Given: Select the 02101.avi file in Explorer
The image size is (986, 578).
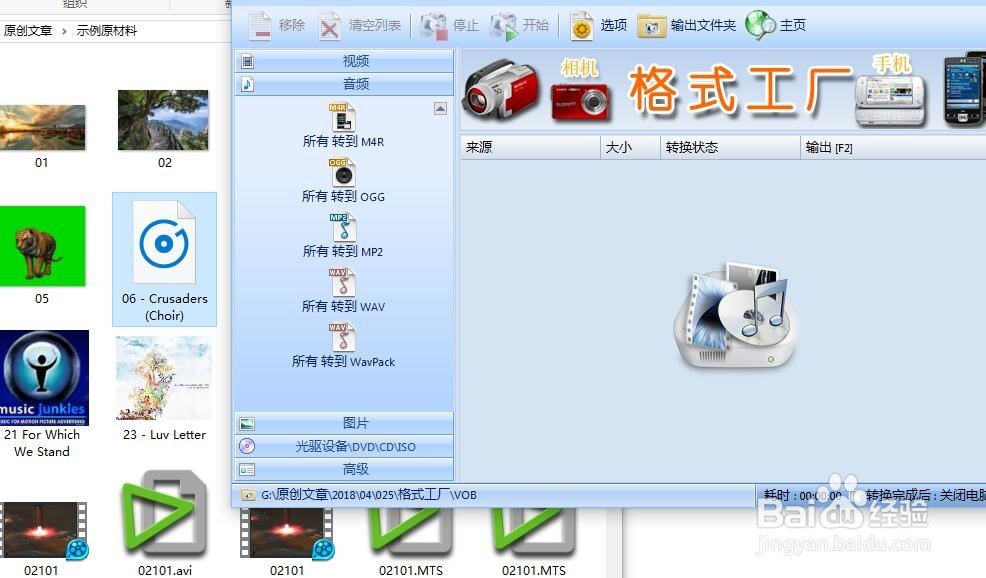Looking at the screenshot, I should tap(165, 523).
